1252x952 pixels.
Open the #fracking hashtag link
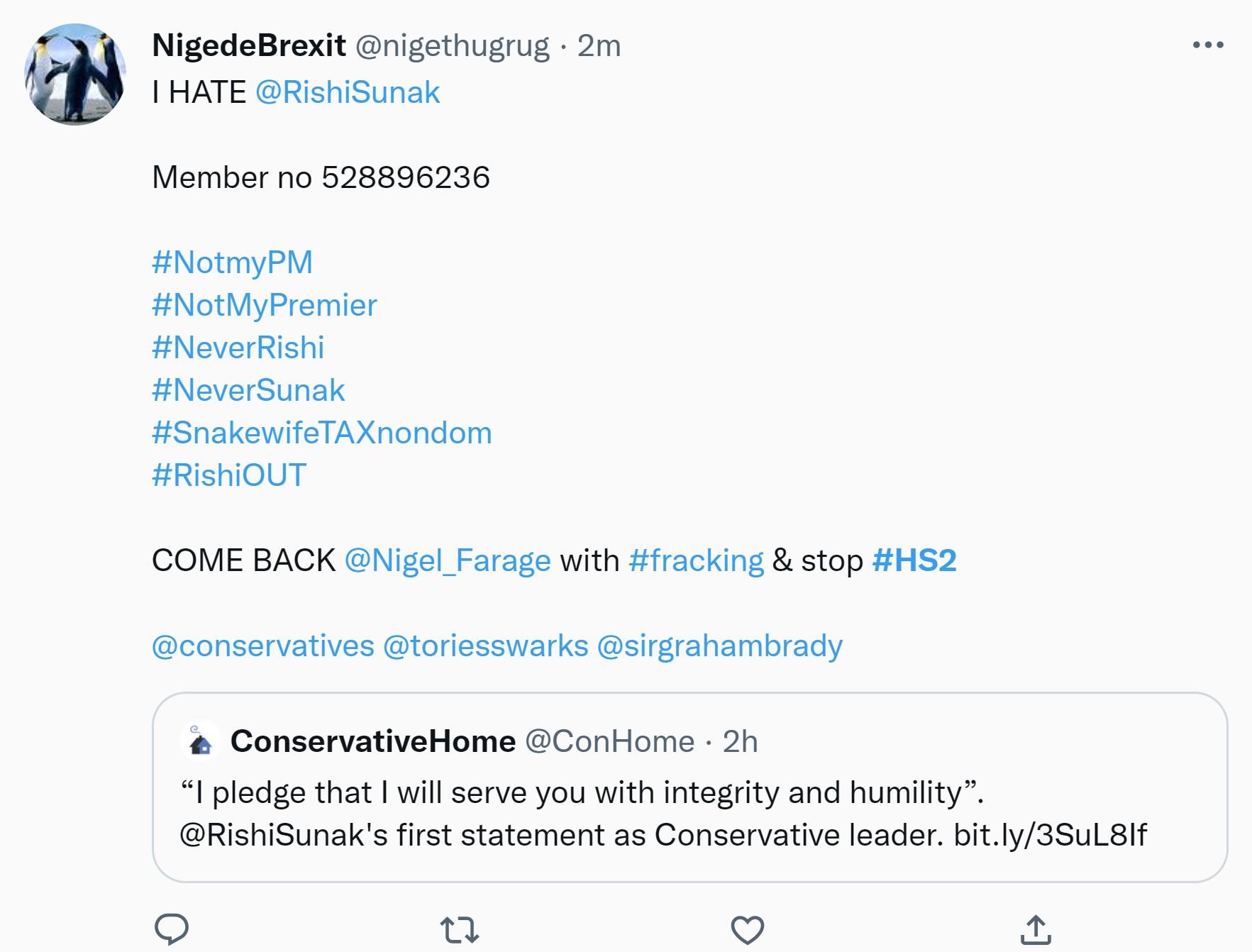pyautogui.click(x=696, y=561)
